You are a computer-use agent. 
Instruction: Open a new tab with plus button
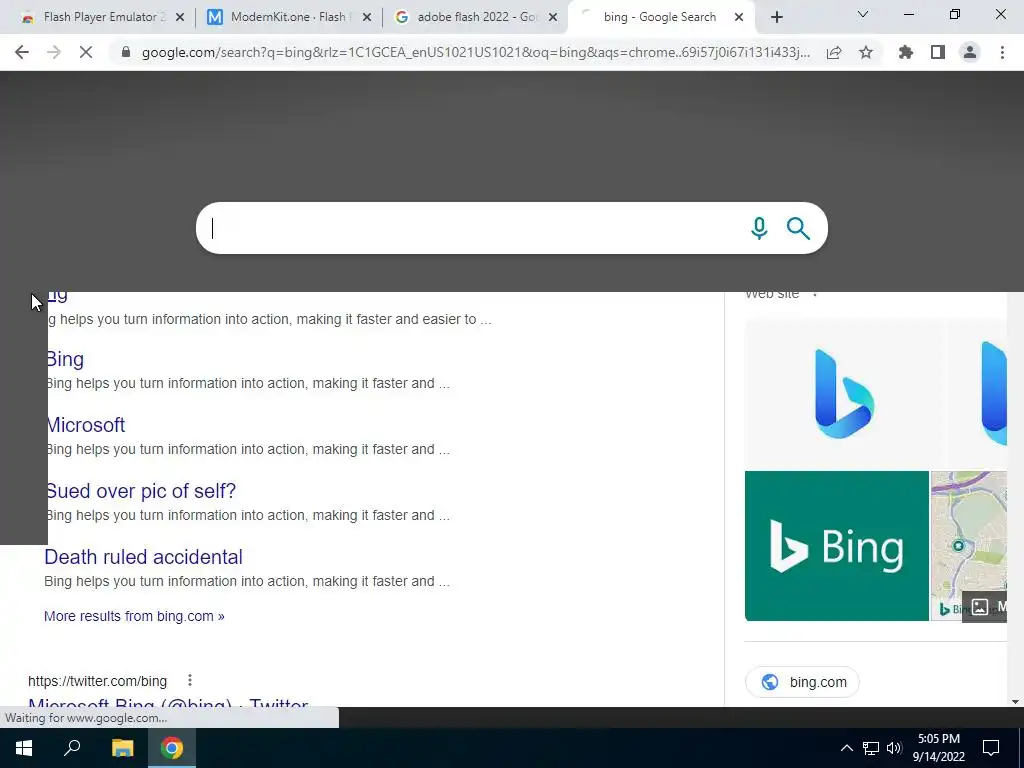click(776, 18)
